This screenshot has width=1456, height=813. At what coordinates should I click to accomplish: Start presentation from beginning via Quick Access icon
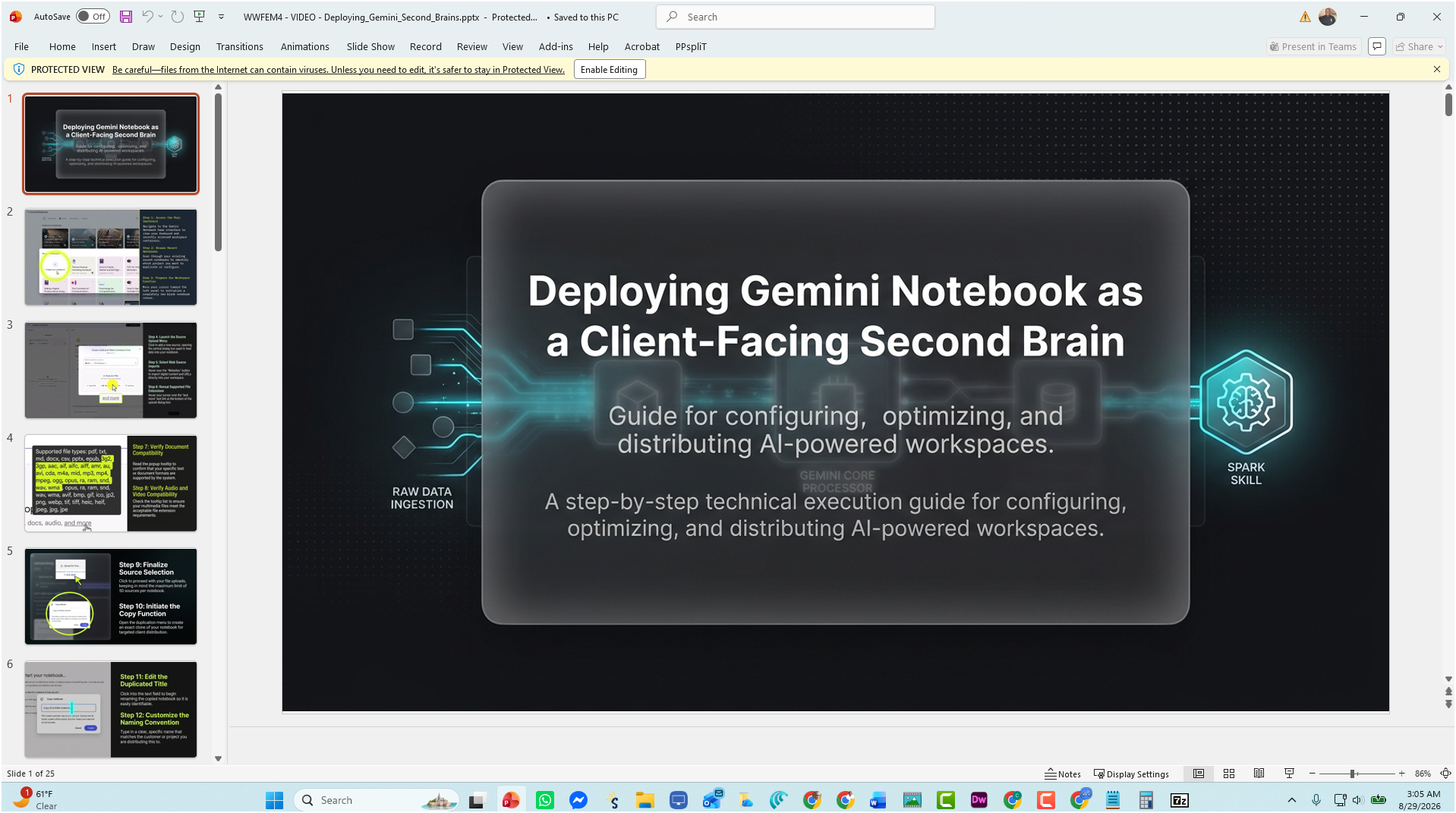tap(200, 17)
